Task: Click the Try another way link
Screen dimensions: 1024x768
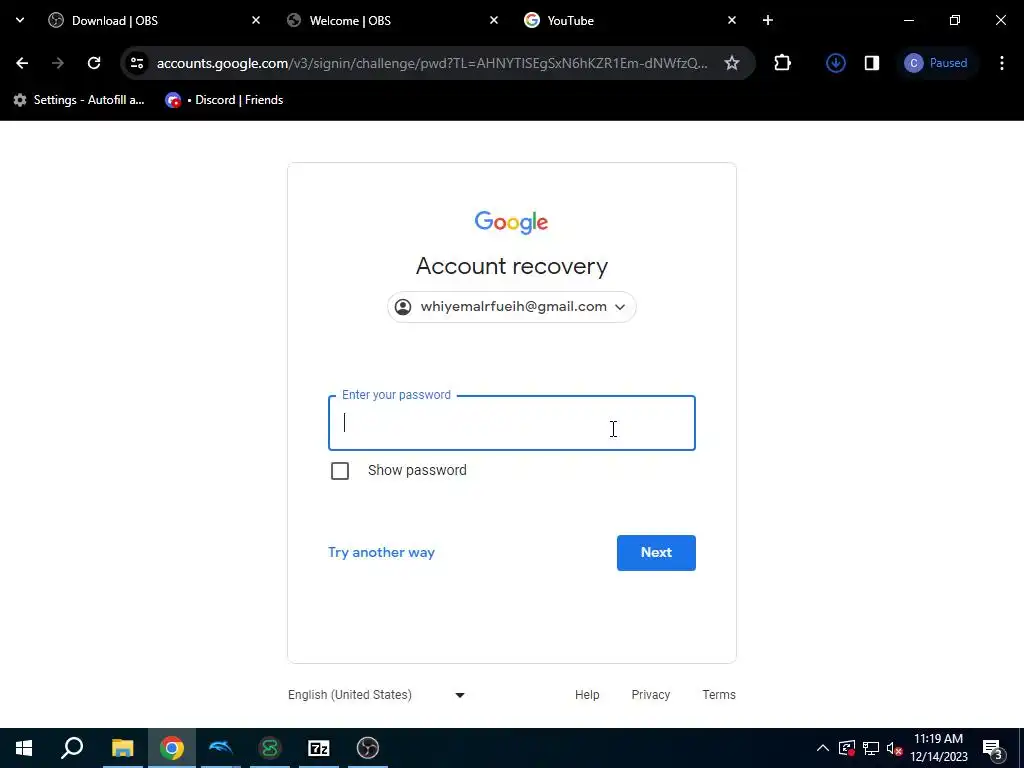Action: tap(381, 552)
